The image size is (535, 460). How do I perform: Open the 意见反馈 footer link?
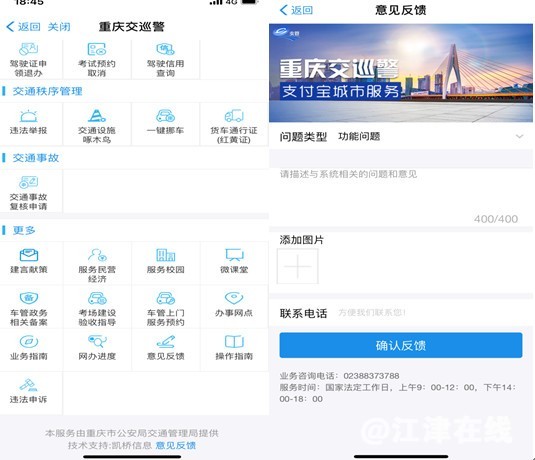tap(176, 445)
